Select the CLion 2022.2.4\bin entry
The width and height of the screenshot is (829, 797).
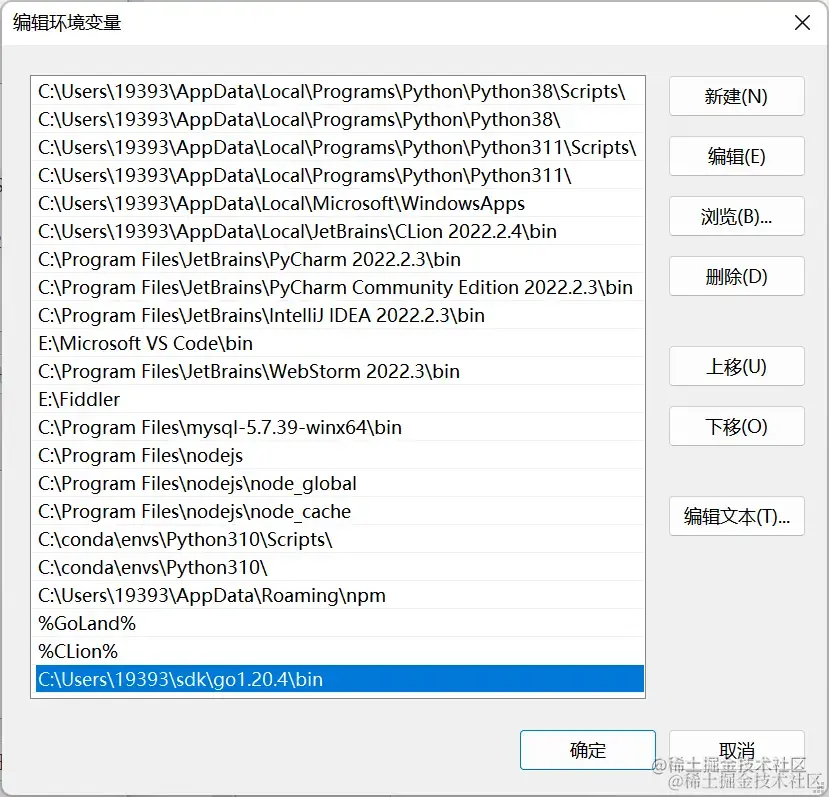click(x=338, y=232)
